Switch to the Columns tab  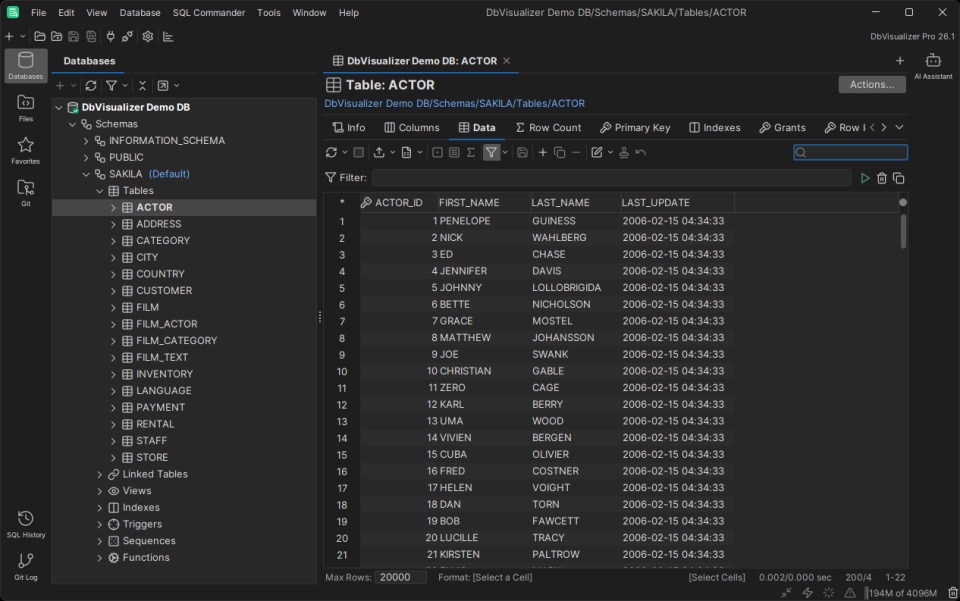[411, 127]
